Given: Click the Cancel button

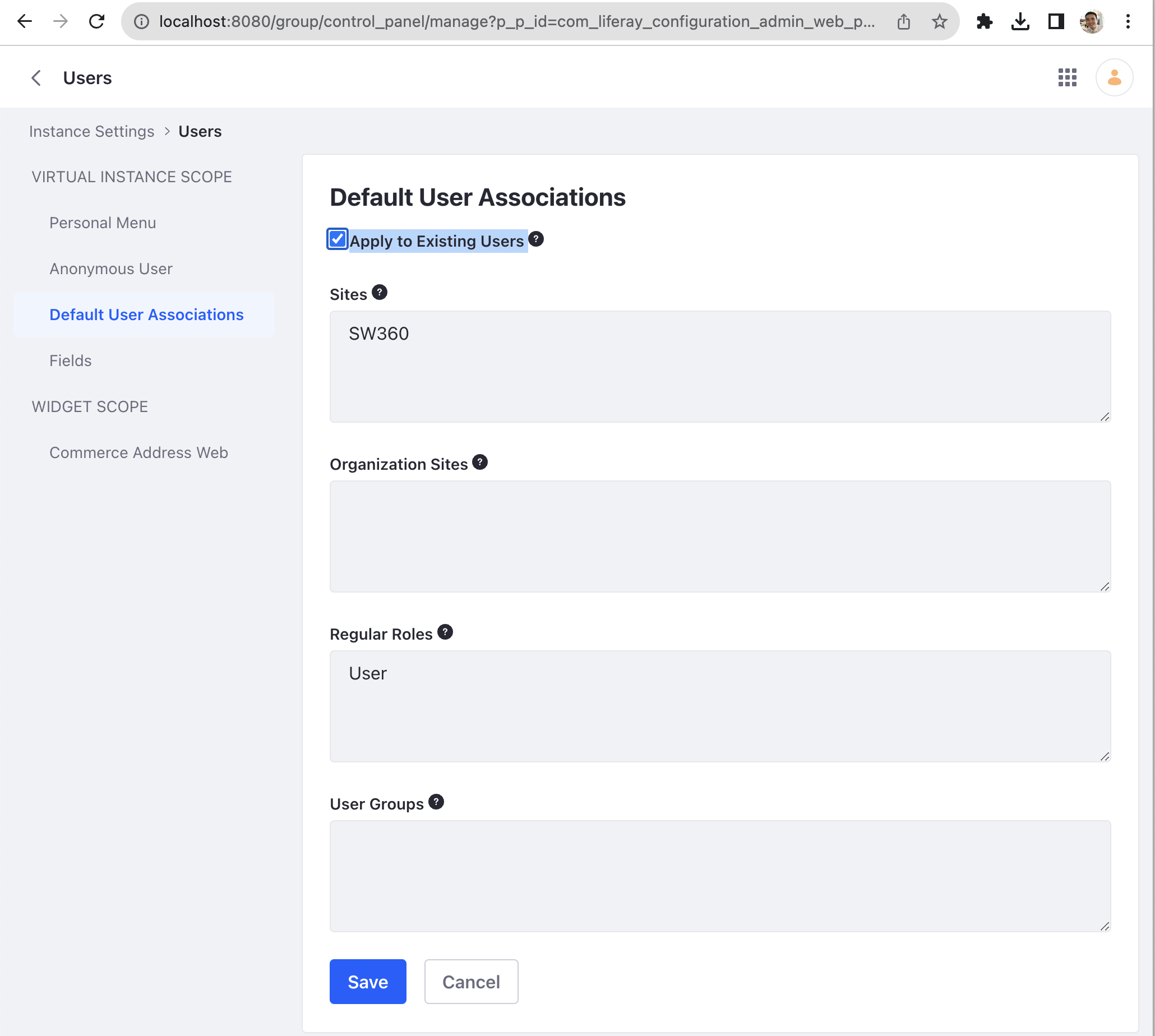Looking at the screenshot, I should (471, 982).
